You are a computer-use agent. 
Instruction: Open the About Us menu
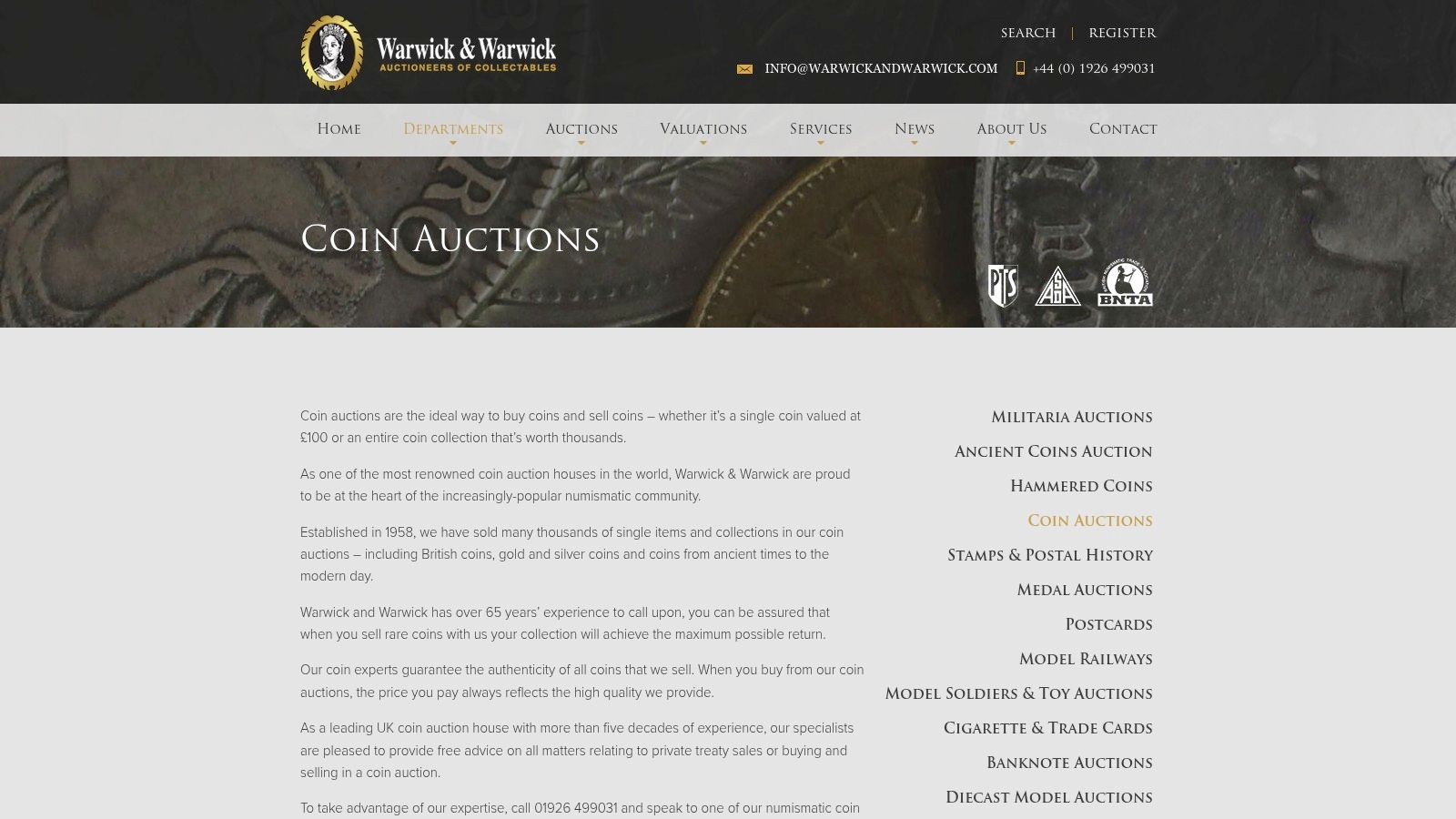click(x=1012, y=129)
